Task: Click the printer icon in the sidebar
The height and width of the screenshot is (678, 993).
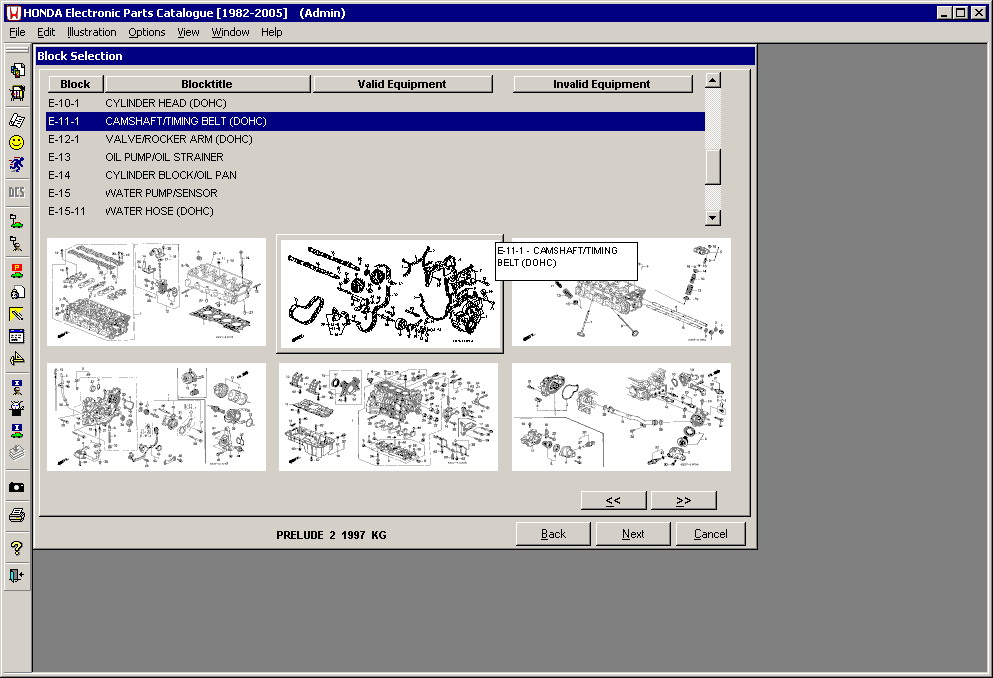Action: 16,515
